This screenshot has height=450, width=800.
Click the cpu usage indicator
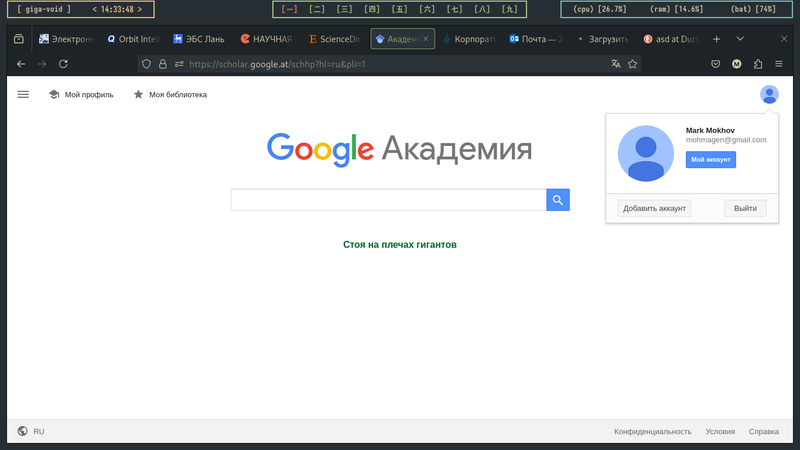599,9
